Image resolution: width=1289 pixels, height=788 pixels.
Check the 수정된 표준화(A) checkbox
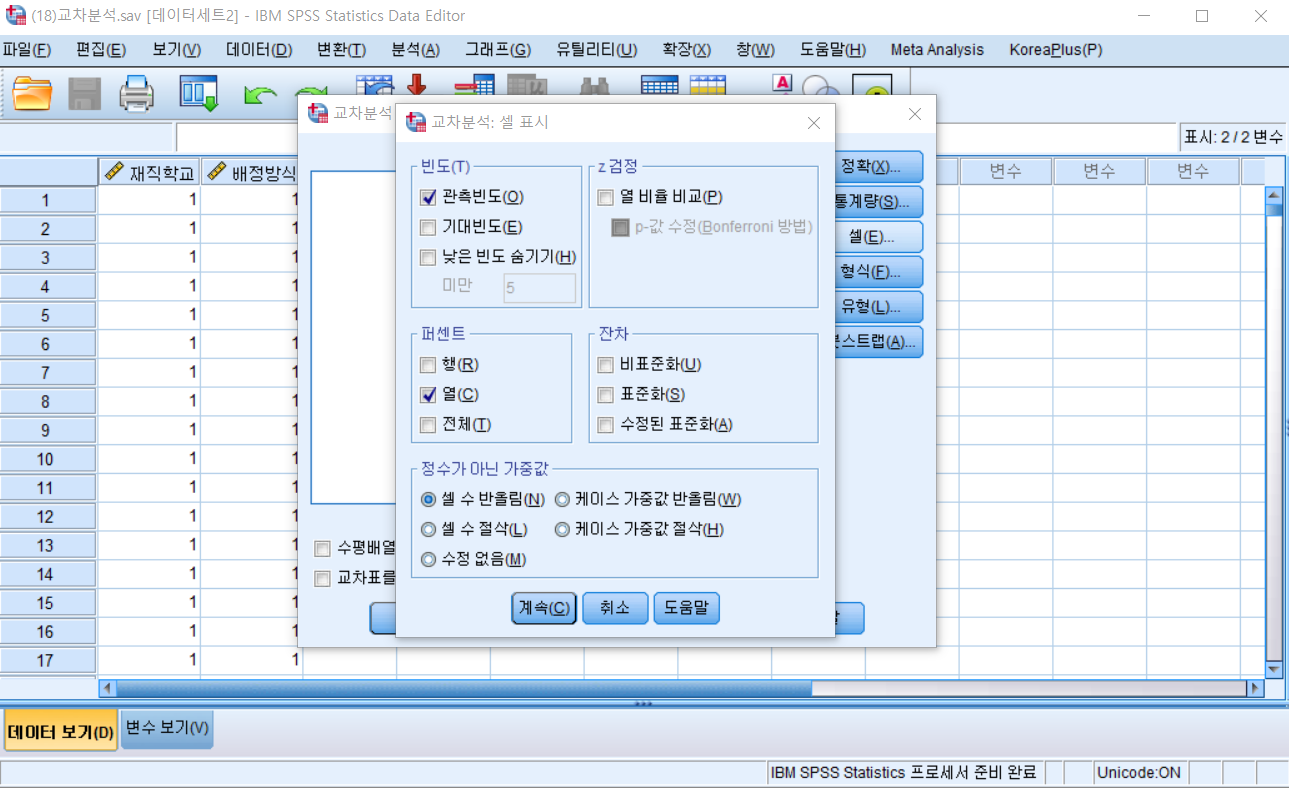[605, 425]
